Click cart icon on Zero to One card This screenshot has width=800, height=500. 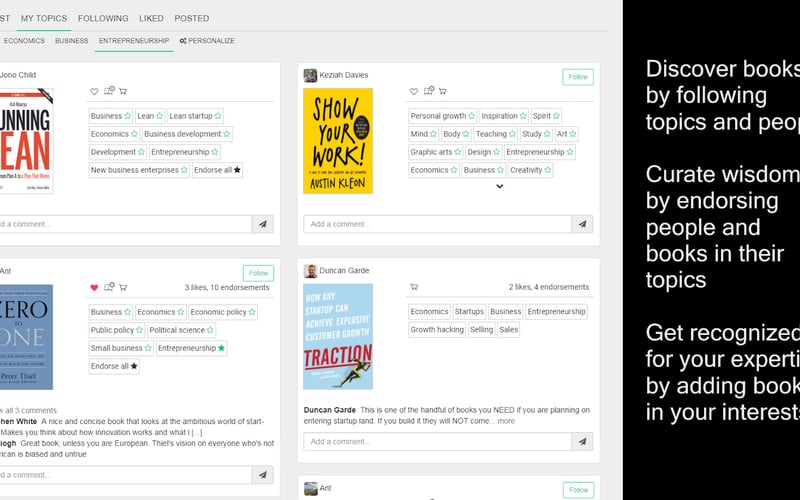click(123, 287)
